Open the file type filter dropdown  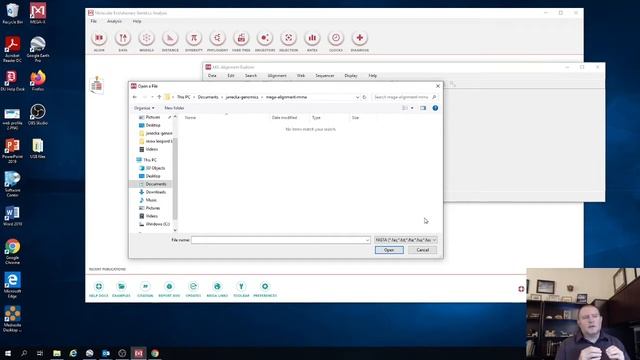pos(405,240)
